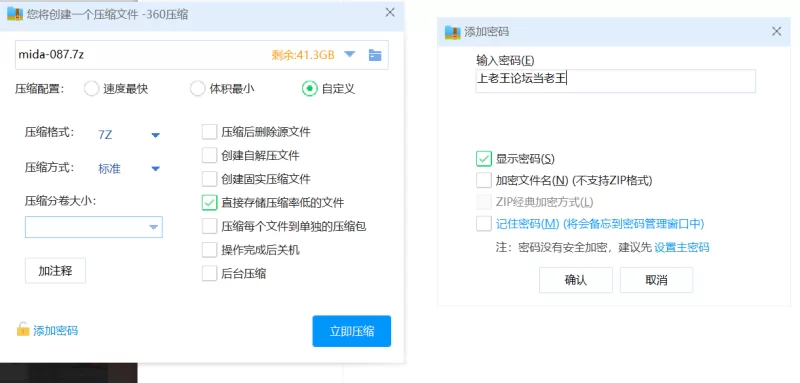Check 记住密码(M) option
800x383 pixels.
pyautogui.click(x=483, y=223)
